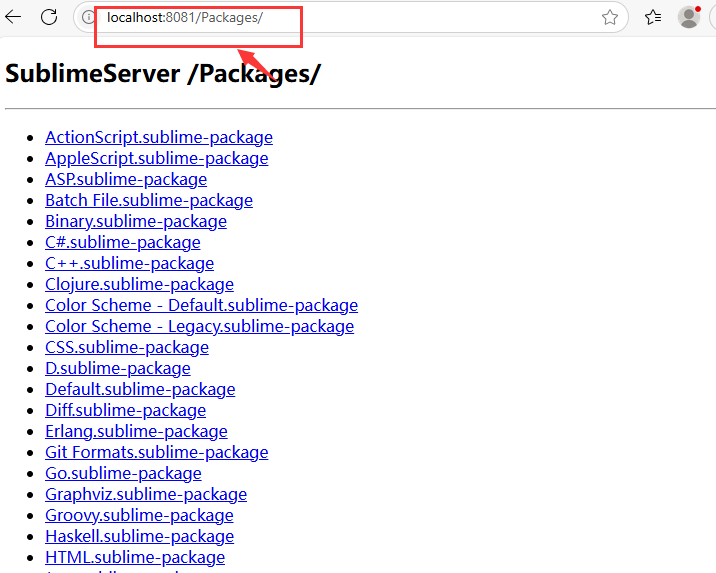716x573 pixels.
Task: Open C#.sublime-package link
Action: 123,242
